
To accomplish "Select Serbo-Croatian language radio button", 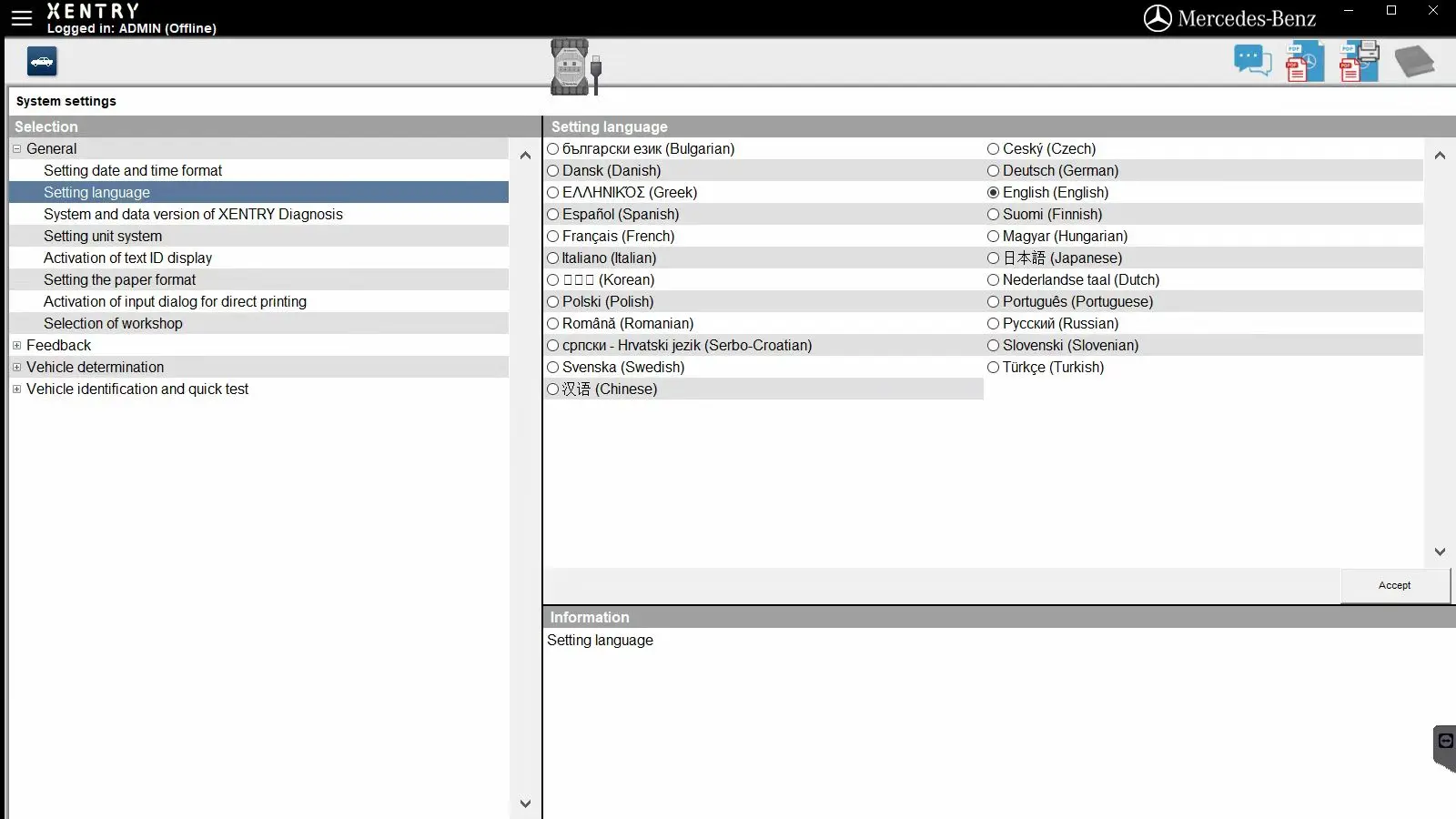I will coord(552,345).
